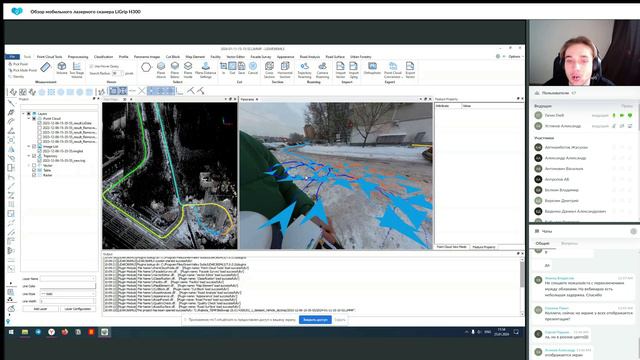Toggle the first point cloud file checkbox
The image size is (640, 360).
40,123
